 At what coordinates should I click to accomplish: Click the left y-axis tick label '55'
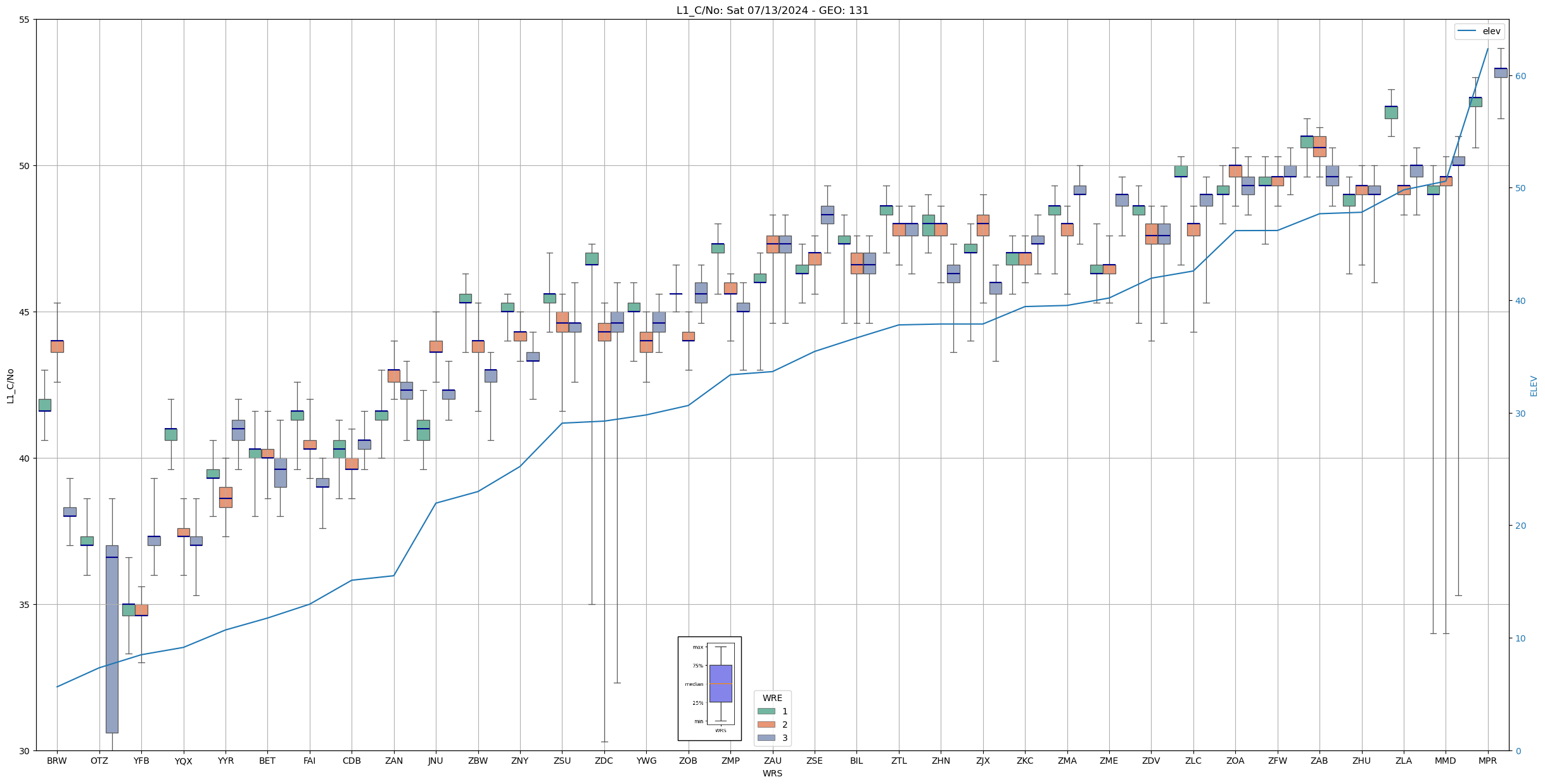25,20
